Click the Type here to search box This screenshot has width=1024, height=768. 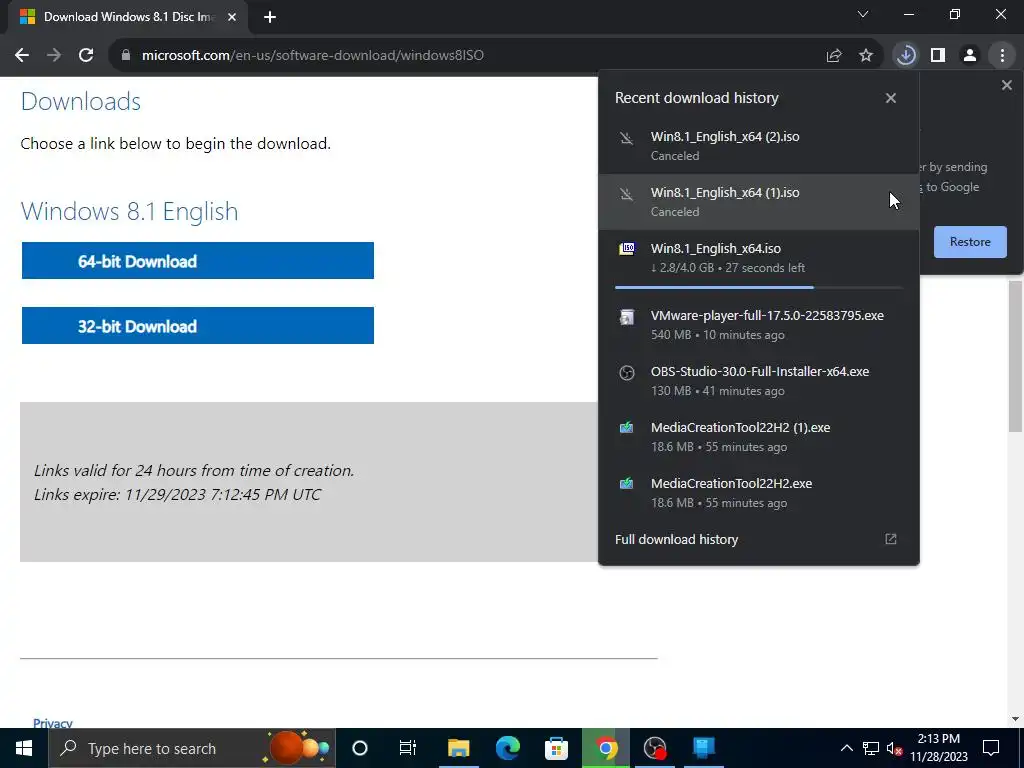[192, 748]
